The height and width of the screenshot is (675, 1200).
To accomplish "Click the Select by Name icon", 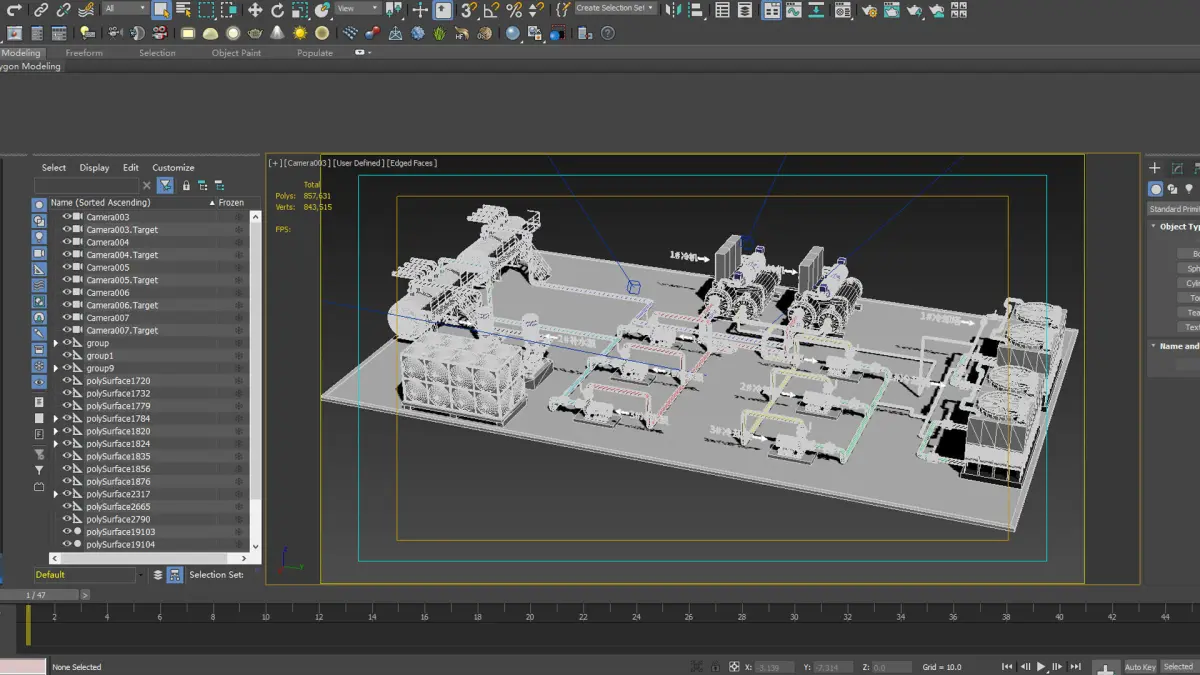I will tap(183, 10).
